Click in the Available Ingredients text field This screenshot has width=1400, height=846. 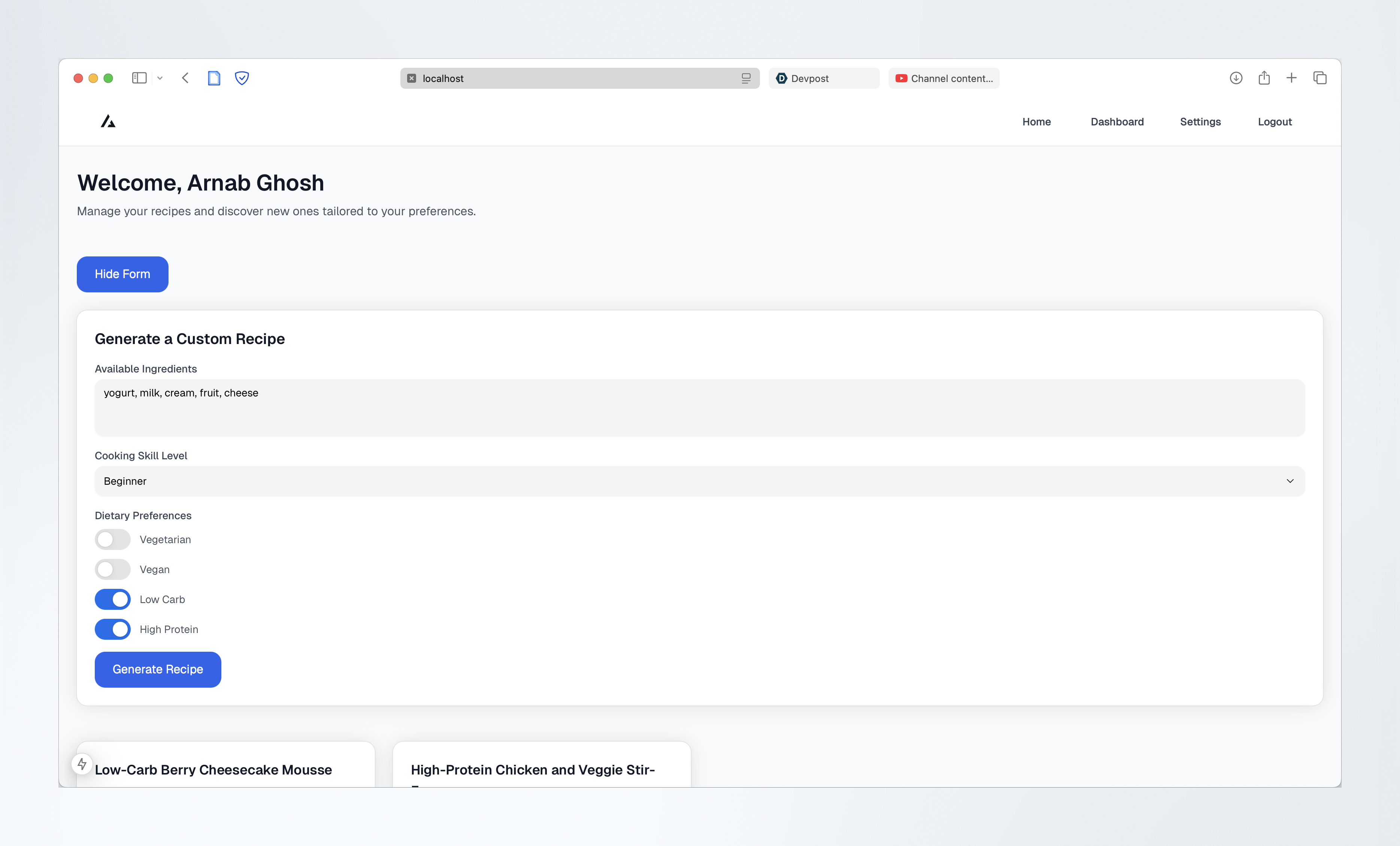pyautogui.click(x=699, y=408)
